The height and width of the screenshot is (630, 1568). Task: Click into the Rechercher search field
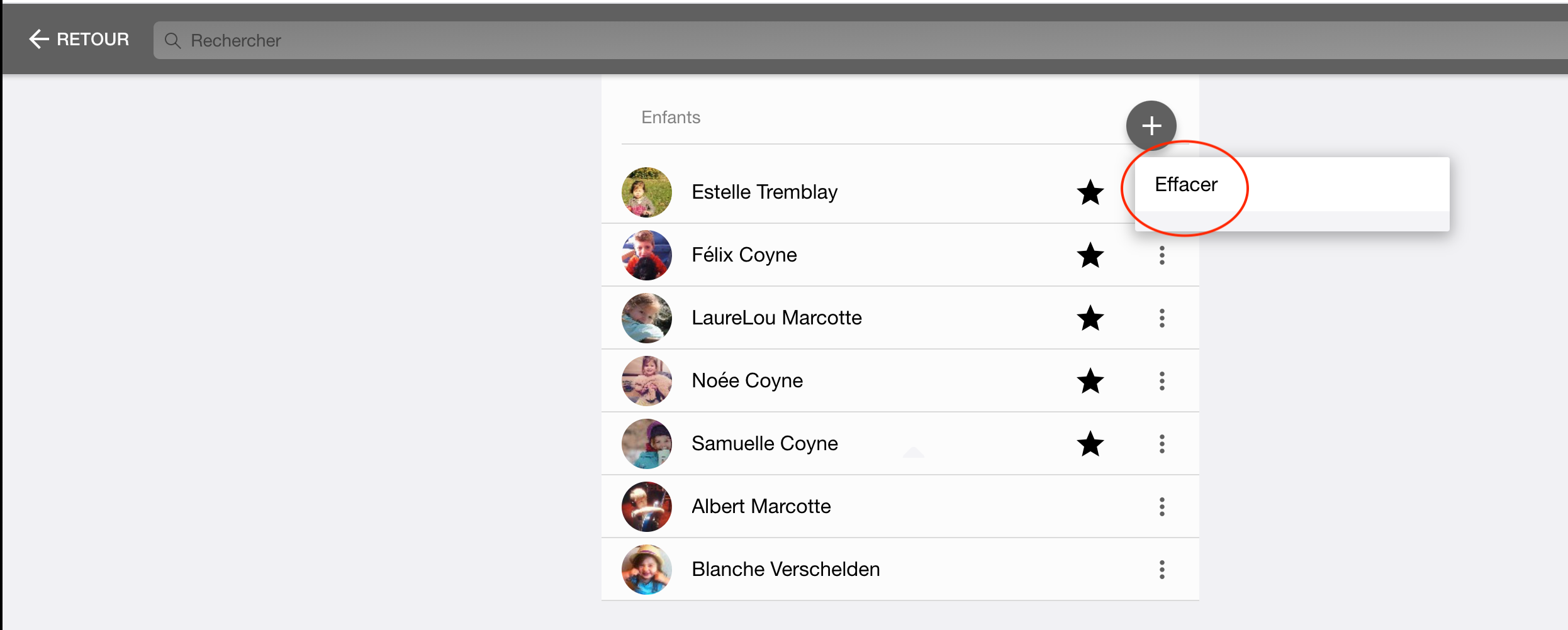tap(860, 41)
